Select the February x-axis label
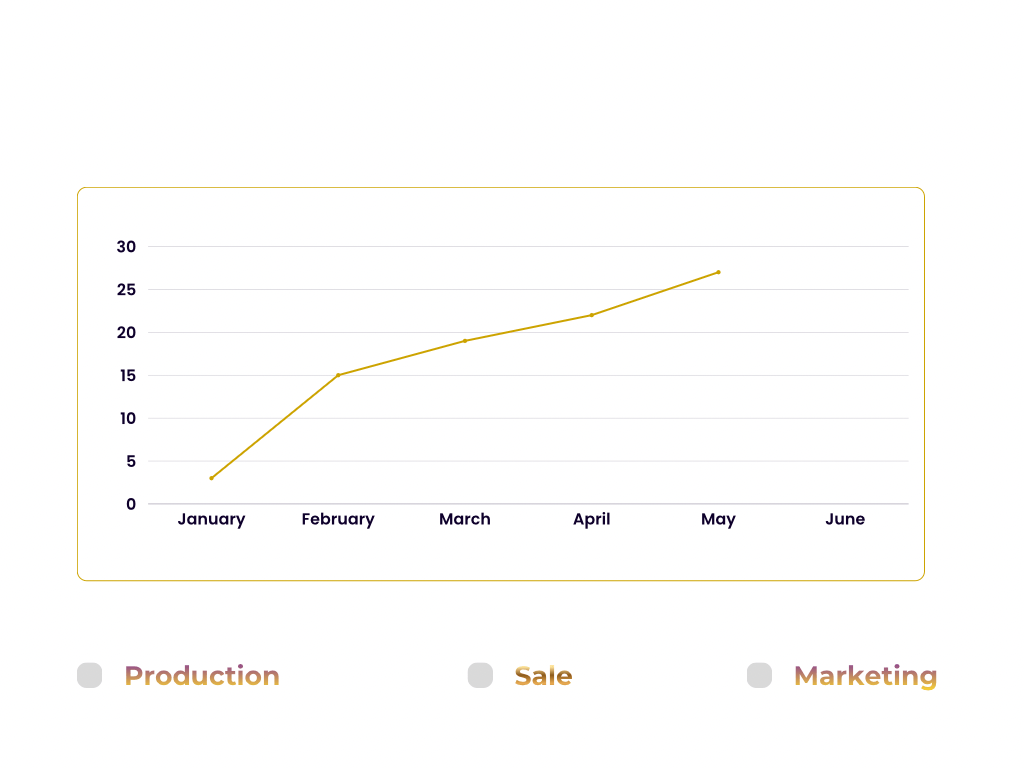Image resolution: width=1024 pixels, height=768 pixels. tap(338, 519)
